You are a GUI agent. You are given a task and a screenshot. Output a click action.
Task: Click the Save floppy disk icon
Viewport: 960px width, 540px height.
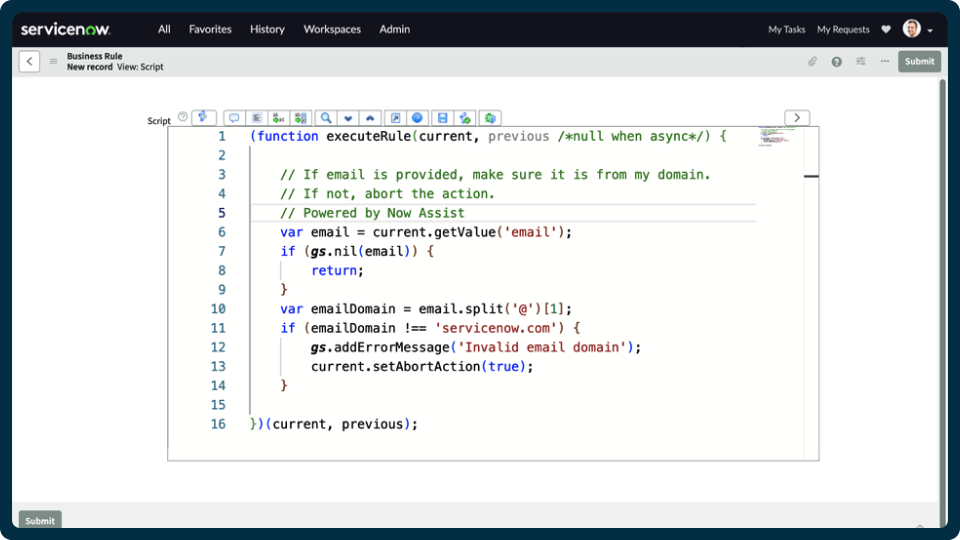tap(443, 118)
